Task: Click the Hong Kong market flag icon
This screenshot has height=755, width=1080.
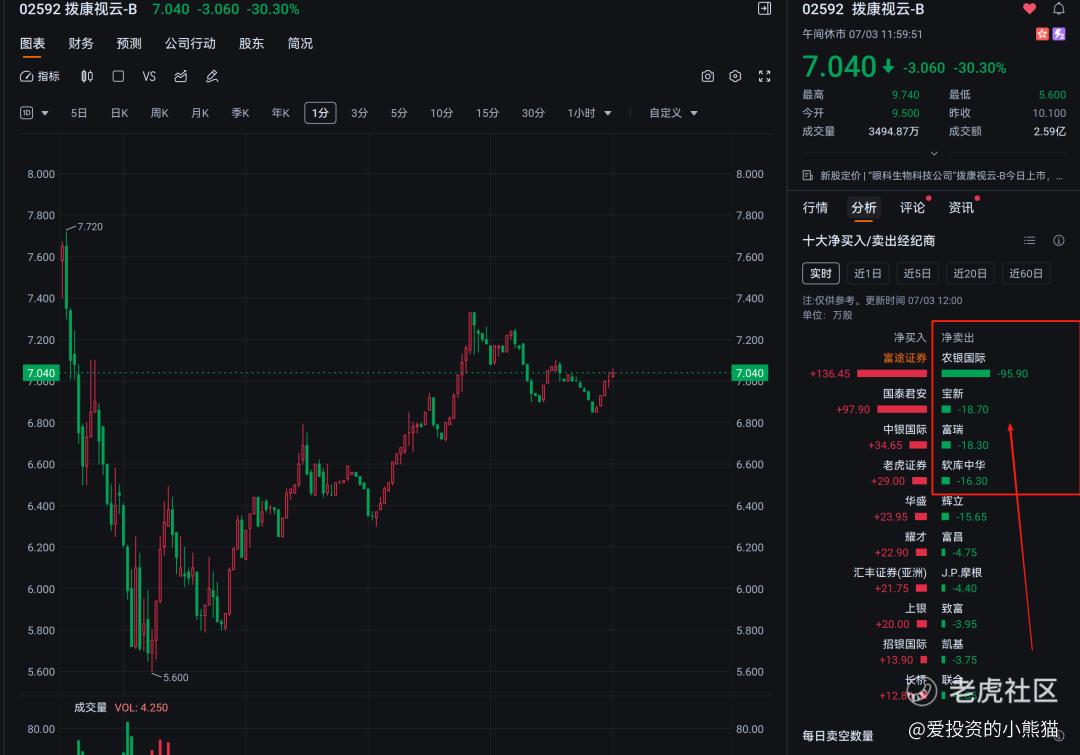Action: click(1042, 34)
